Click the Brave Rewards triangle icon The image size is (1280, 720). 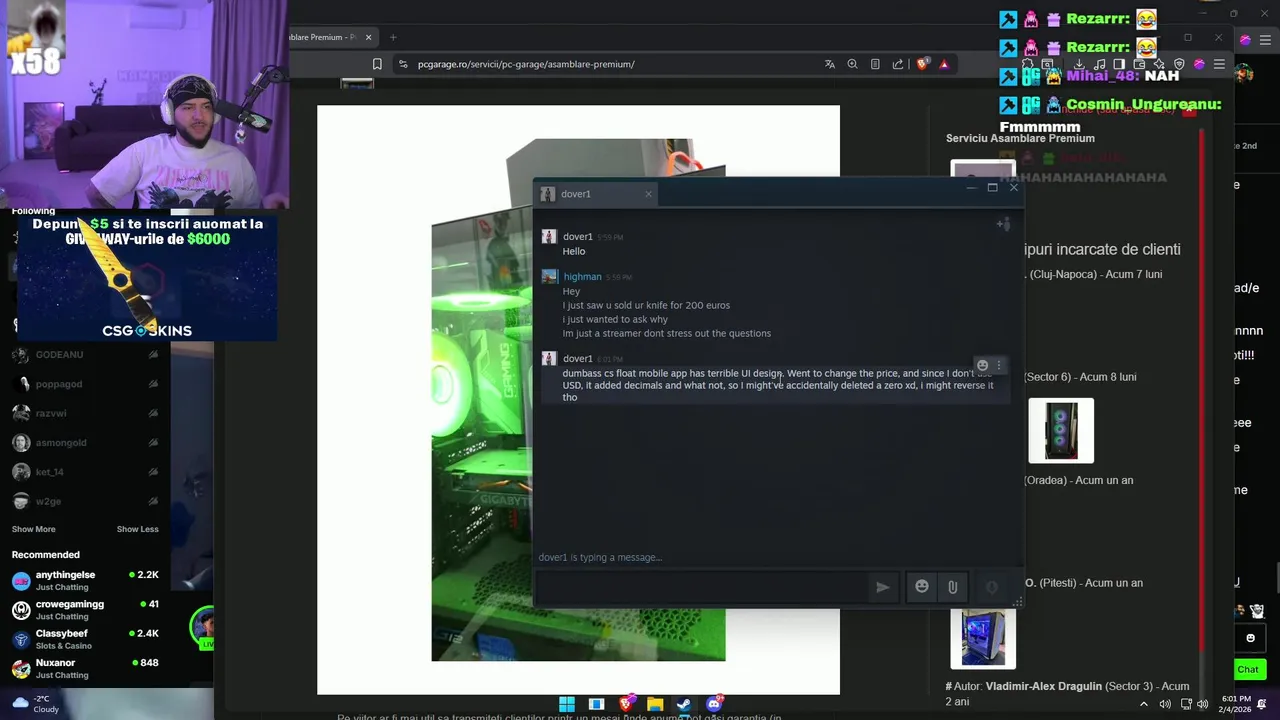point(944,64)
